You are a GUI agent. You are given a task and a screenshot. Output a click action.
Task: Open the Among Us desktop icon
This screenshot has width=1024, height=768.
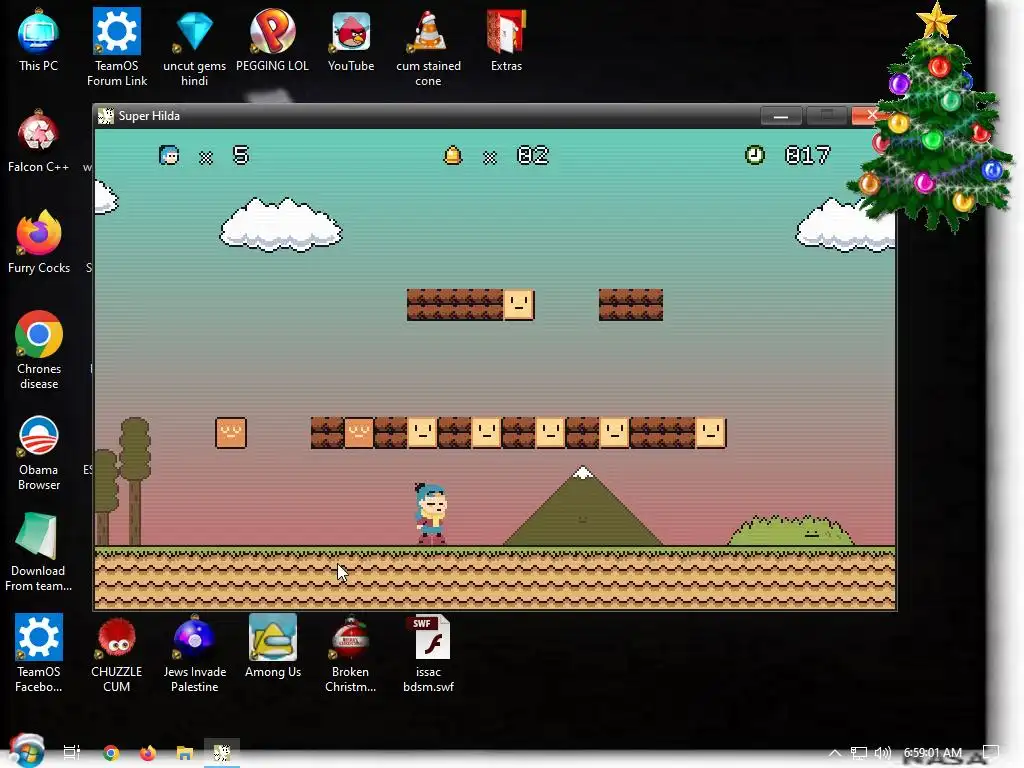click(x=272, y=647)
